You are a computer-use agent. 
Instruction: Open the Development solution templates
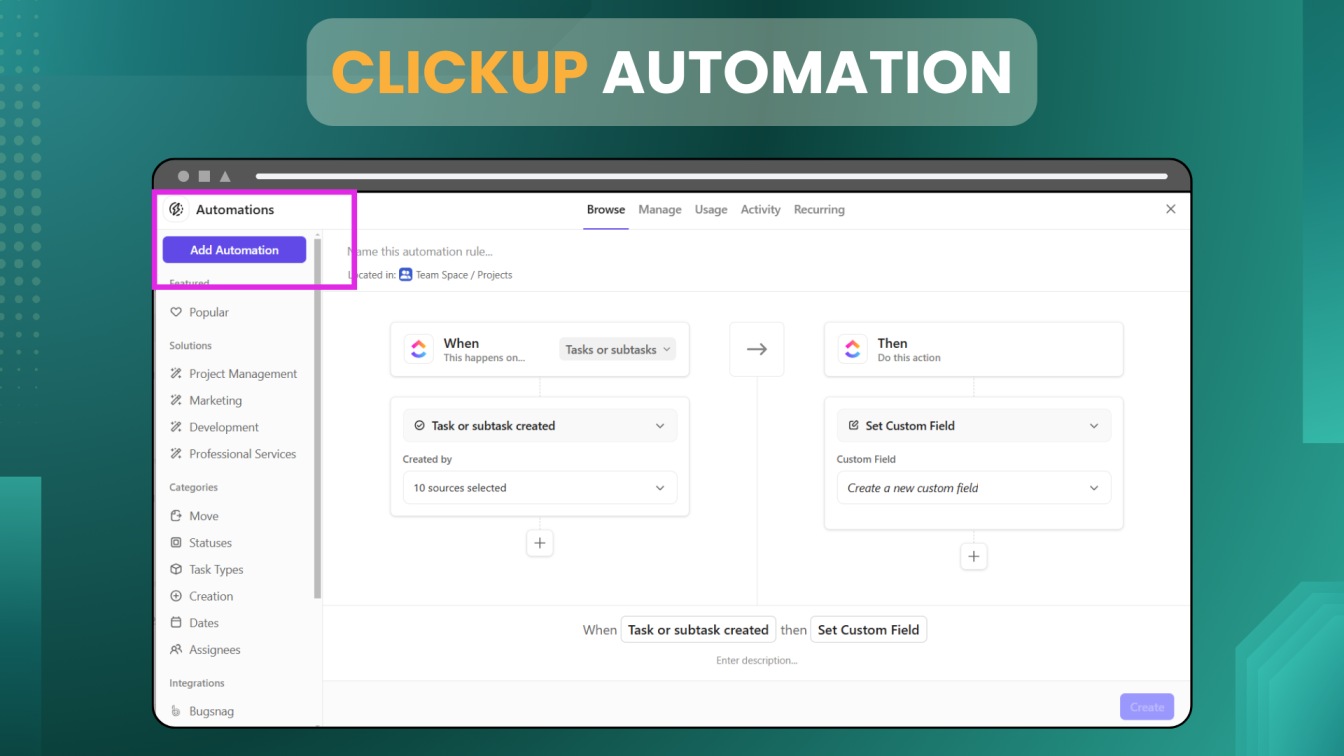(x=224, y=427)
